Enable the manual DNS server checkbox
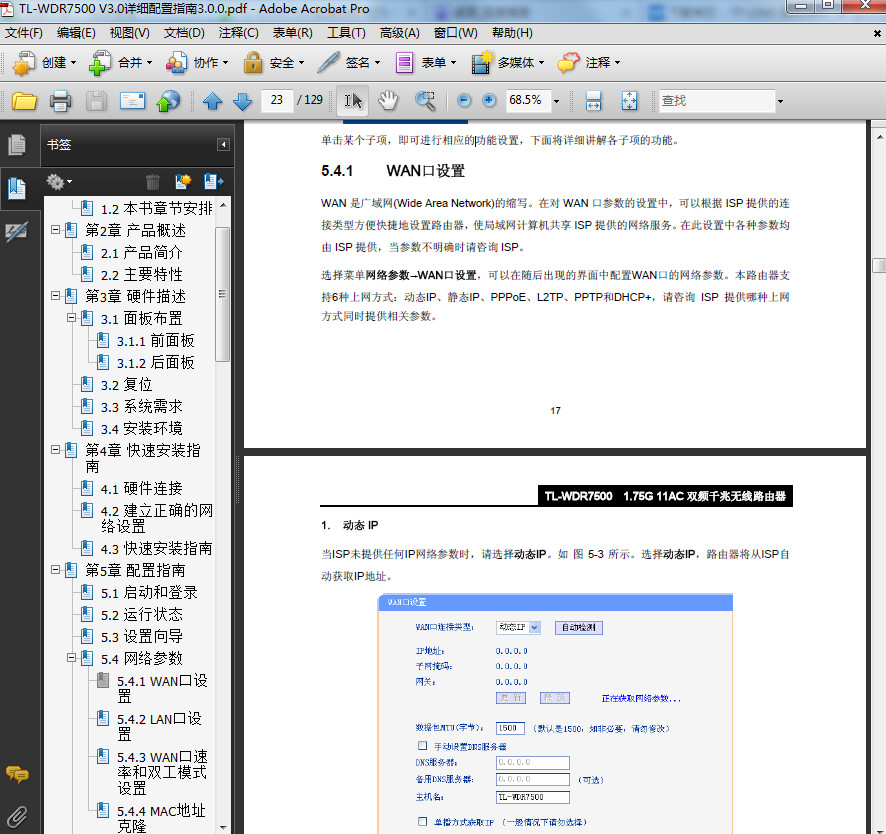886x834 pixels. point(422,746)
